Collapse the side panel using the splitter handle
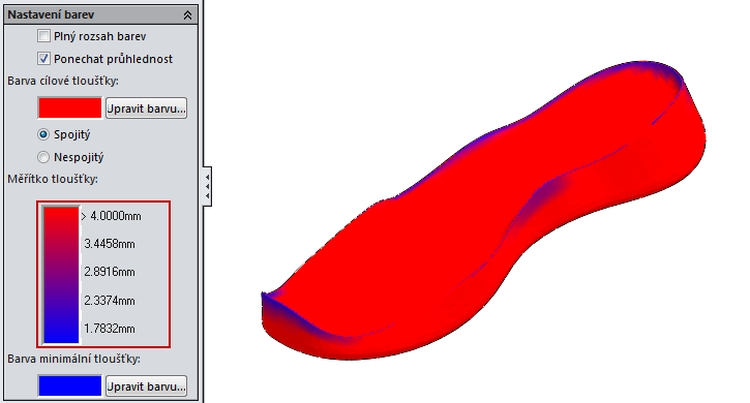Image resolution: width=750 pixels, height=403 pixels. coord(207,186)
